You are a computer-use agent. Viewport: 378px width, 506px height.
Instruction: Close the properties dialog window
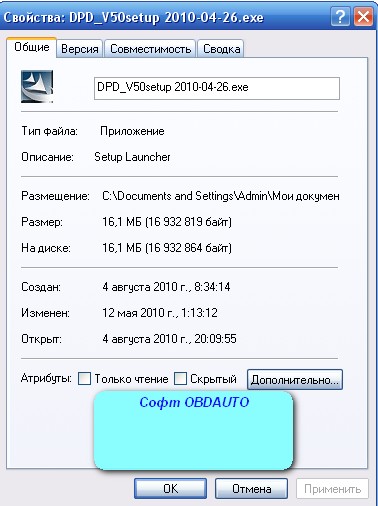click(x=363, y=16)
